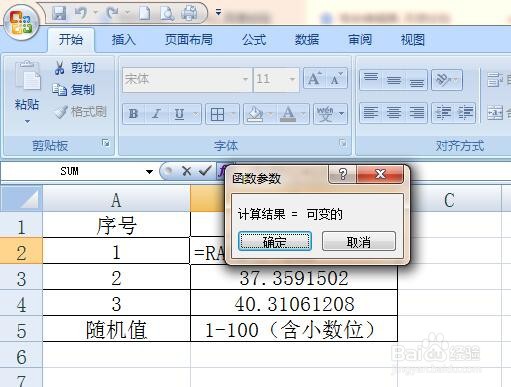Toggle italic formatting
This screenshot has width=511, height=387.
[x=156, y=114]
